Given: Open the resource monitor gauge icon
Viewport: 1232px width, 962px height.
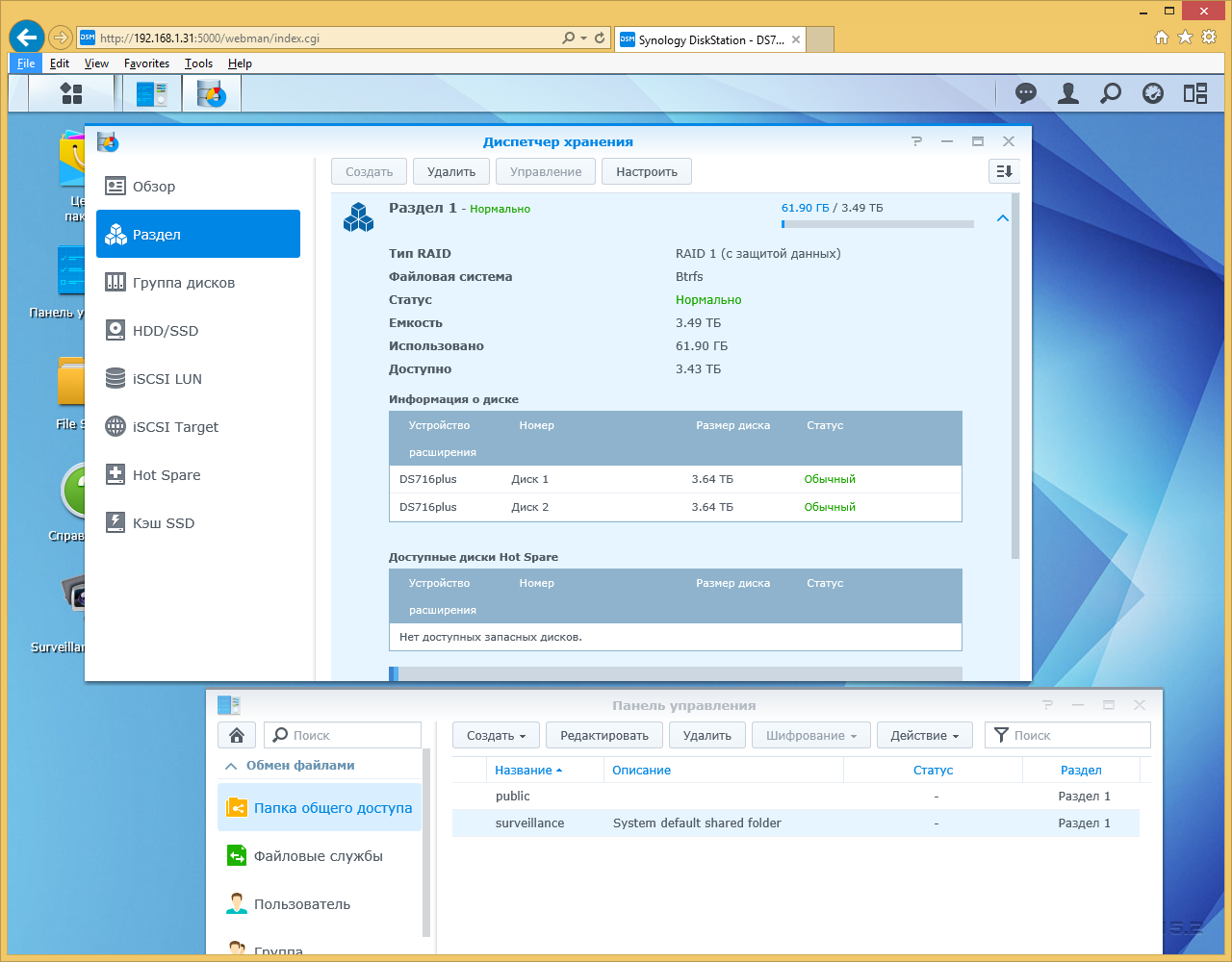Looking at the screenshot, I should 1153,93.
